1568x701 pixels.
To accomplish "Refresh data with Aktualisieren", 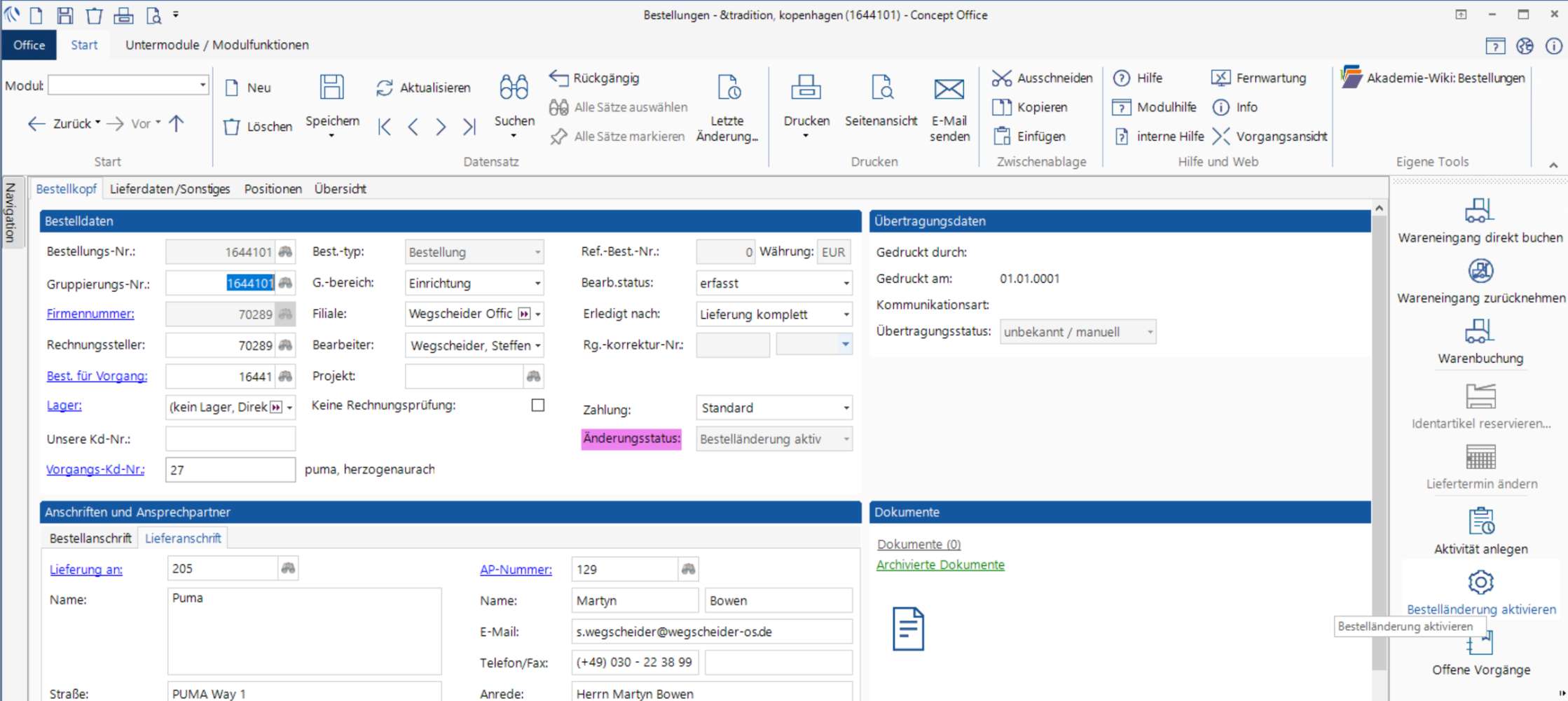I will 423,88.
